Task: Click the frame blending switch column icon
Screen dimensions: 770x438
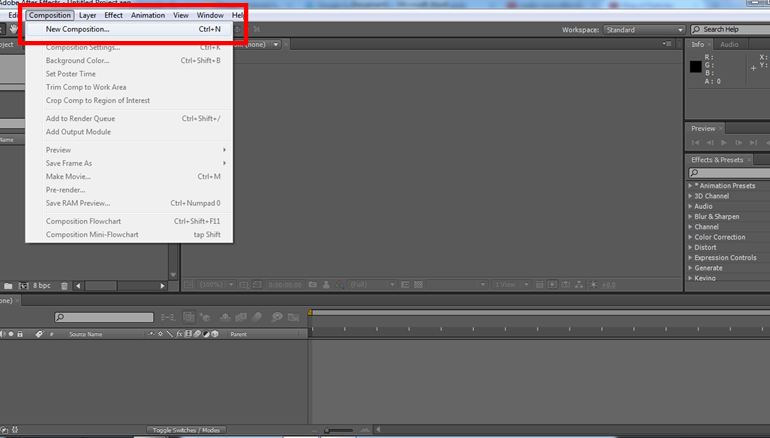Action: (188, 334)
